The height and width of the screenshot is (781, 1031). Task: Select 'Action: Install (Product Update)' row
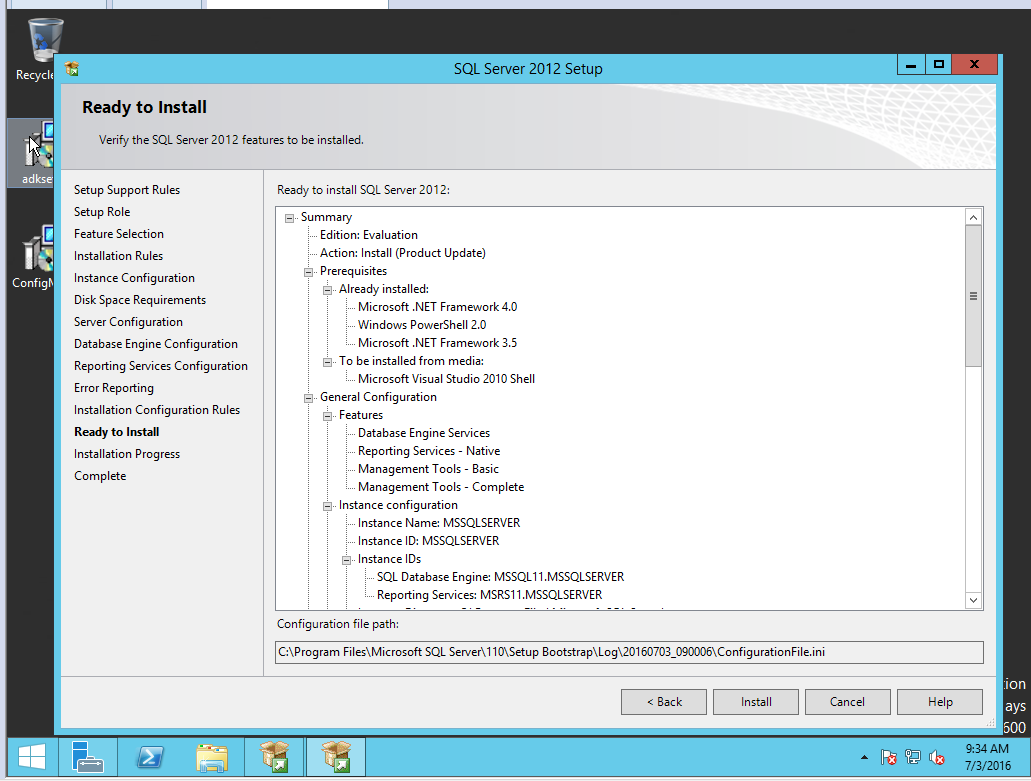click(x=403, y=253)
